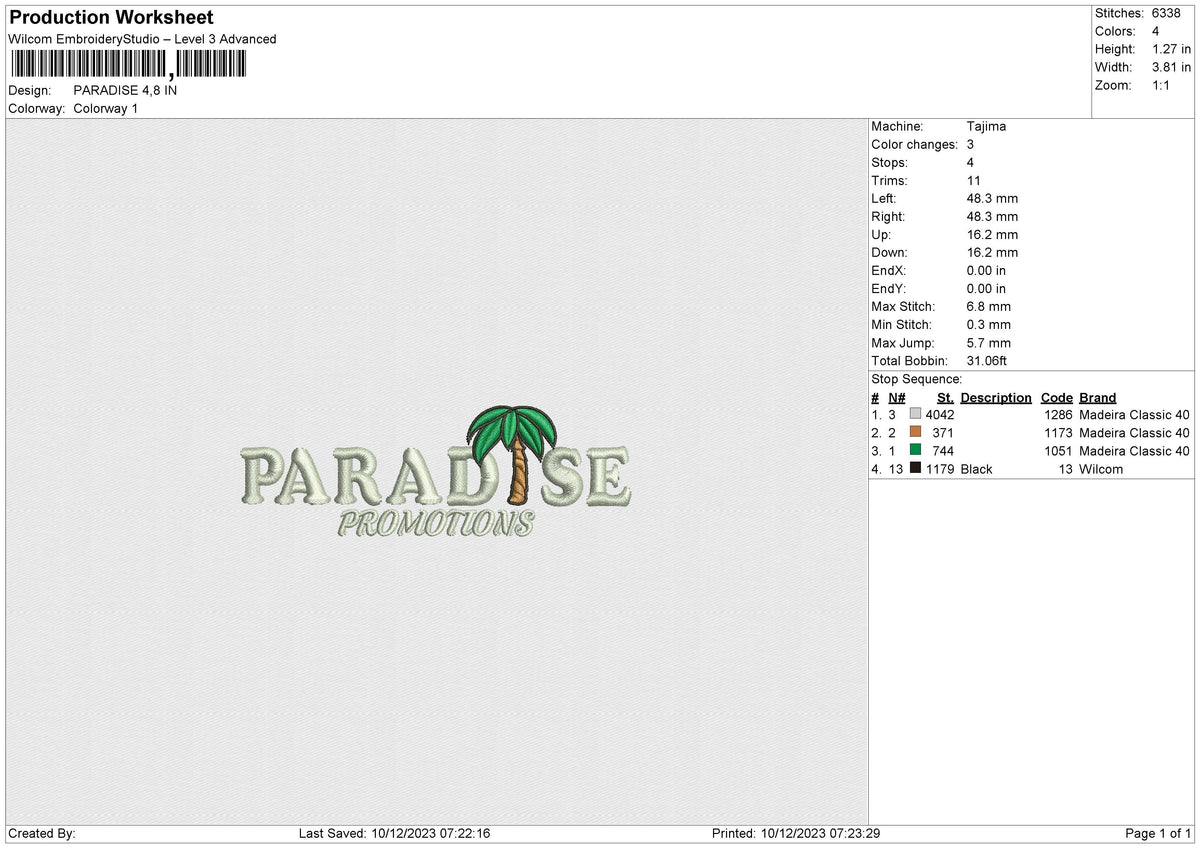Click the Max Stitch value 6.8 mm
This screenshot has height=848, width=1200.
coord(989,306)
